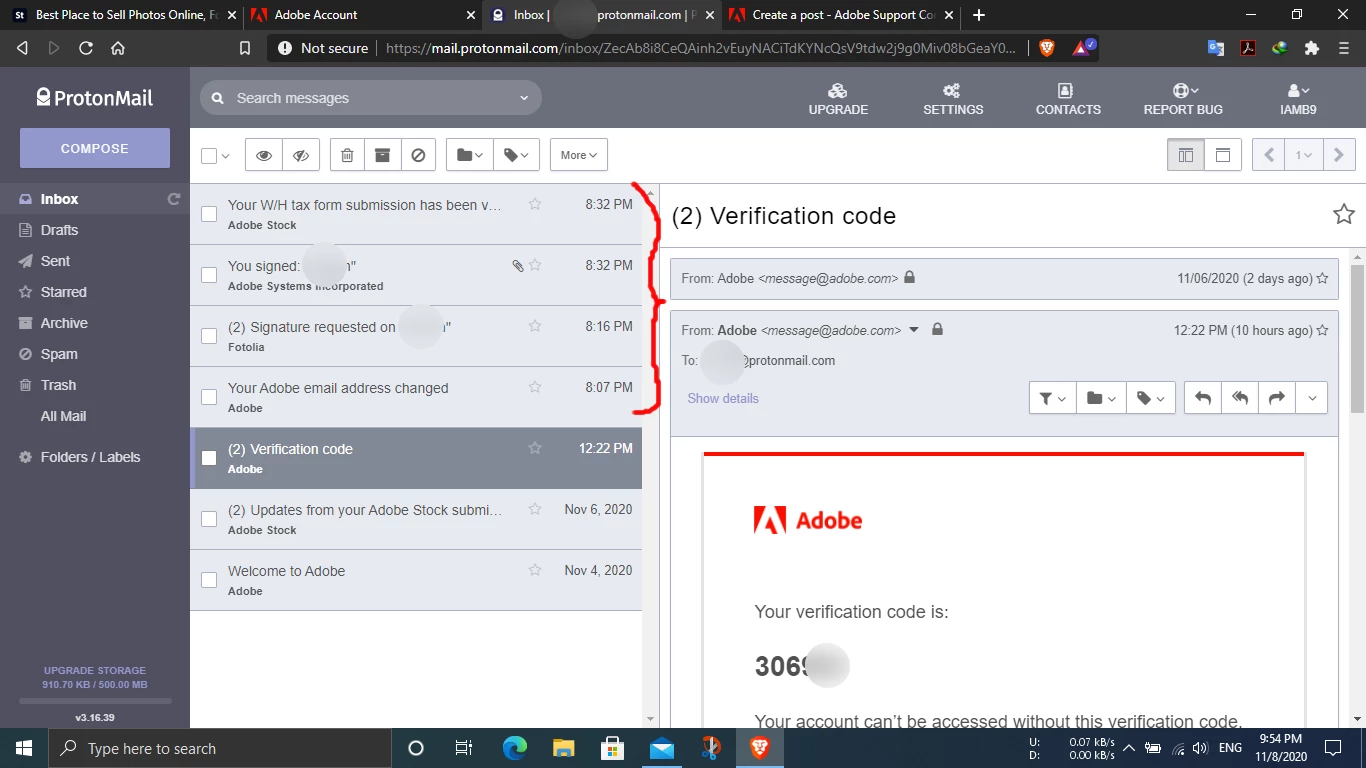Move the message to trash with the toolbar bin icon
The image size is (1366, 768).
pos(347,155)
